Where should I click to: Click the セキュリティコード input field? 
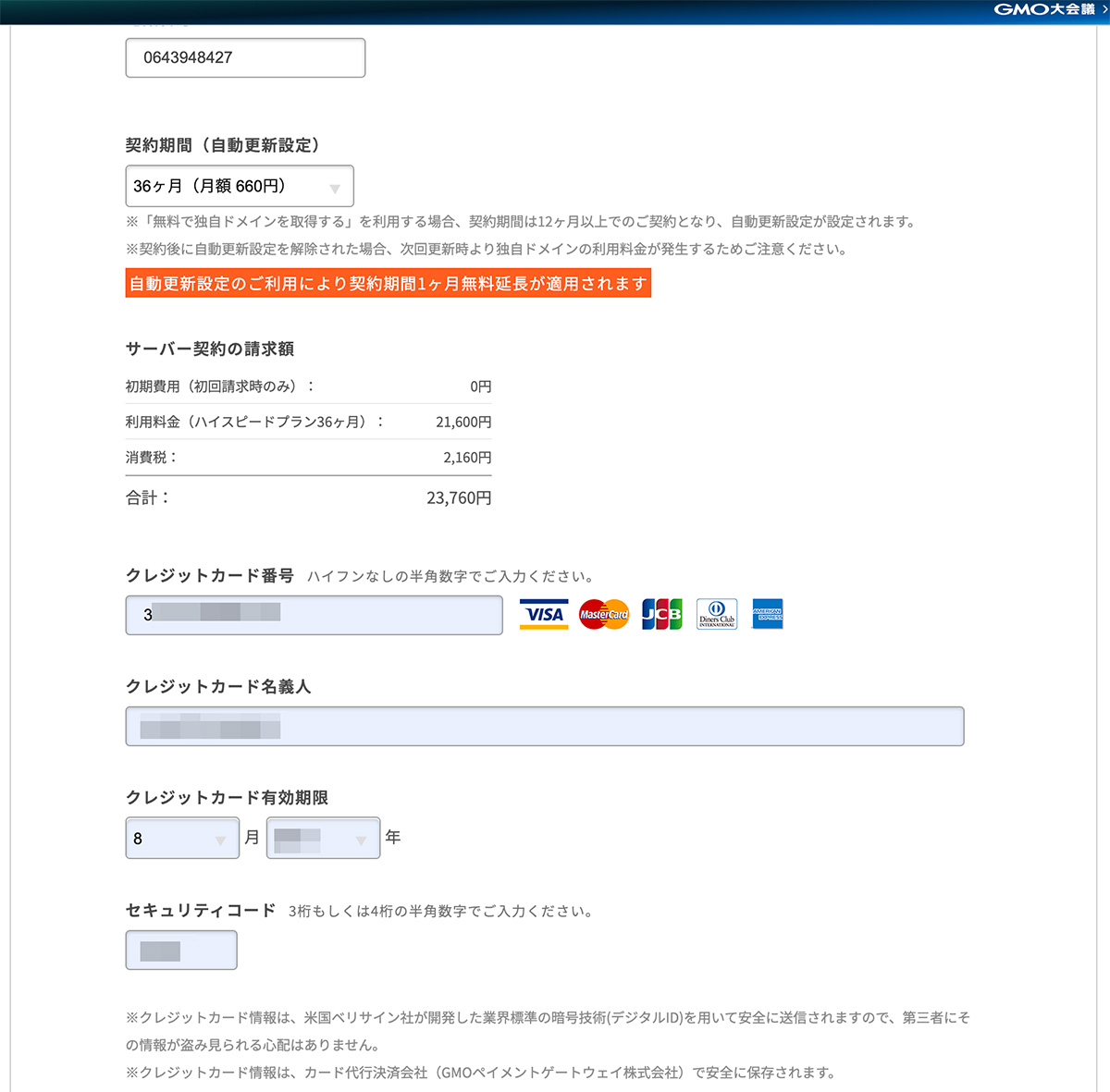(180, 950)
